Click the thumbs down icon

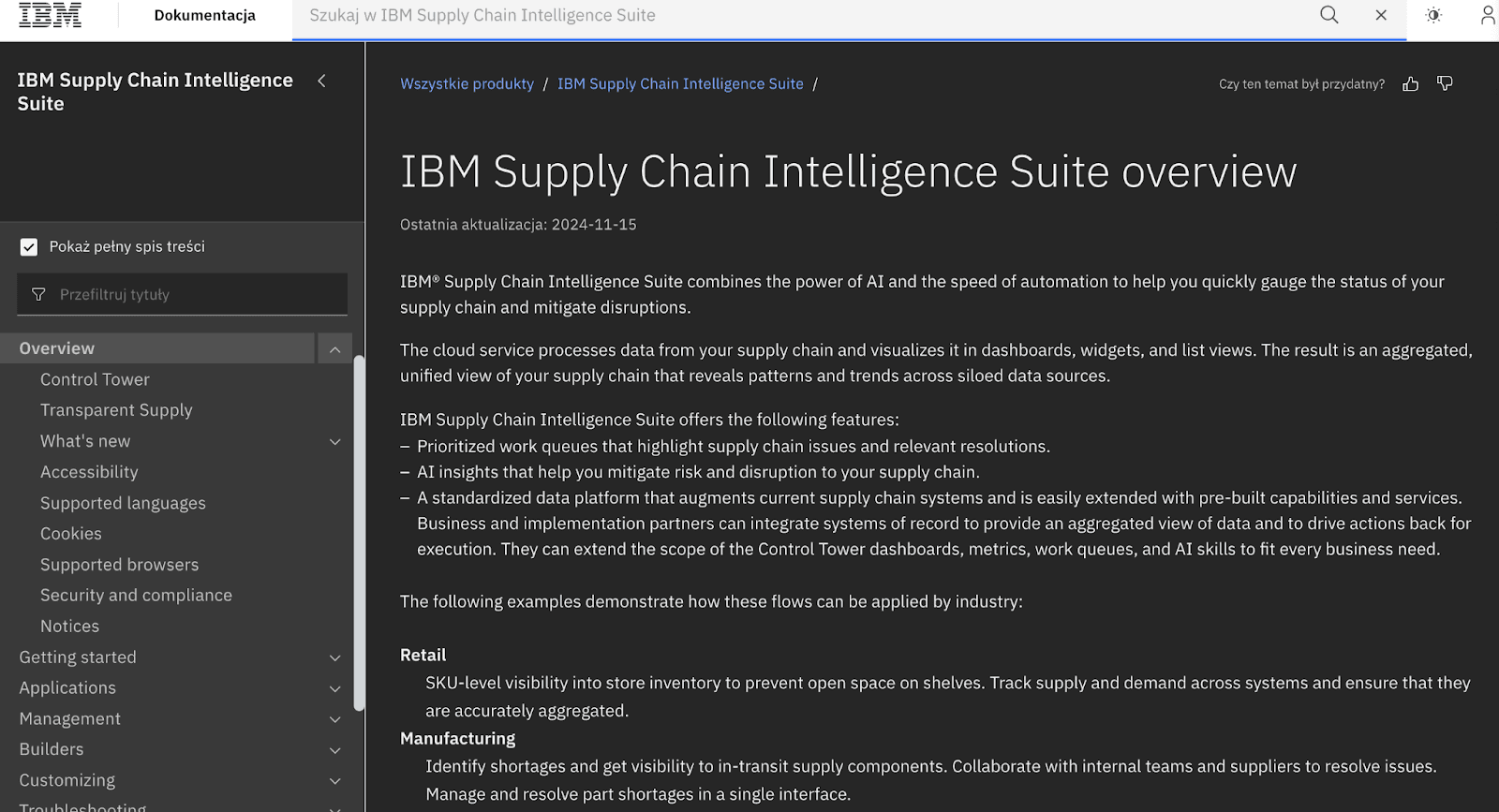coord(1445,84)
